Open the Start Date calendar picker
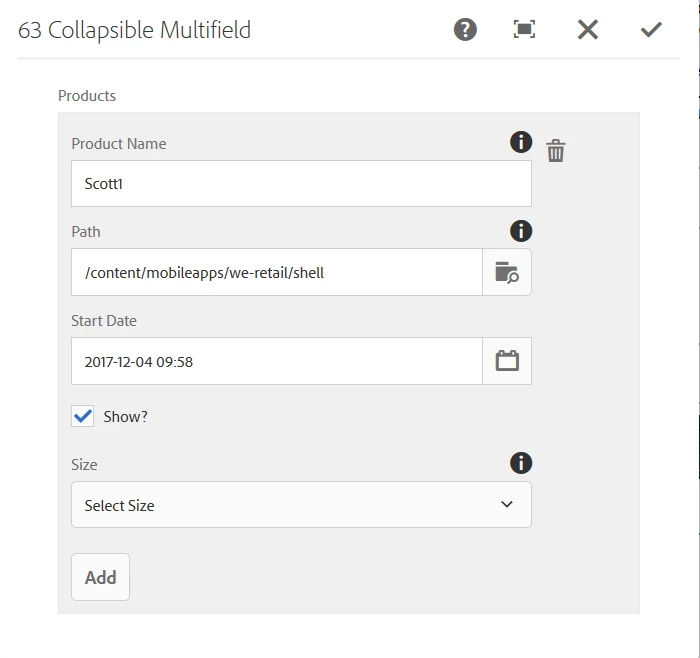The height and width of the screenshot is (658, 700). (507, 361)
